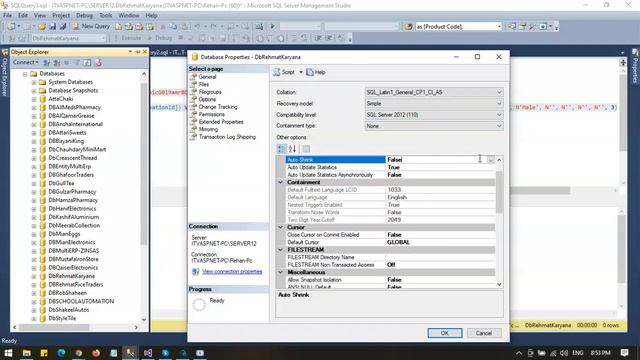The image size is (640, 360).
Task: Open the Containment type dropdown
Action: [x=433, y=126]
